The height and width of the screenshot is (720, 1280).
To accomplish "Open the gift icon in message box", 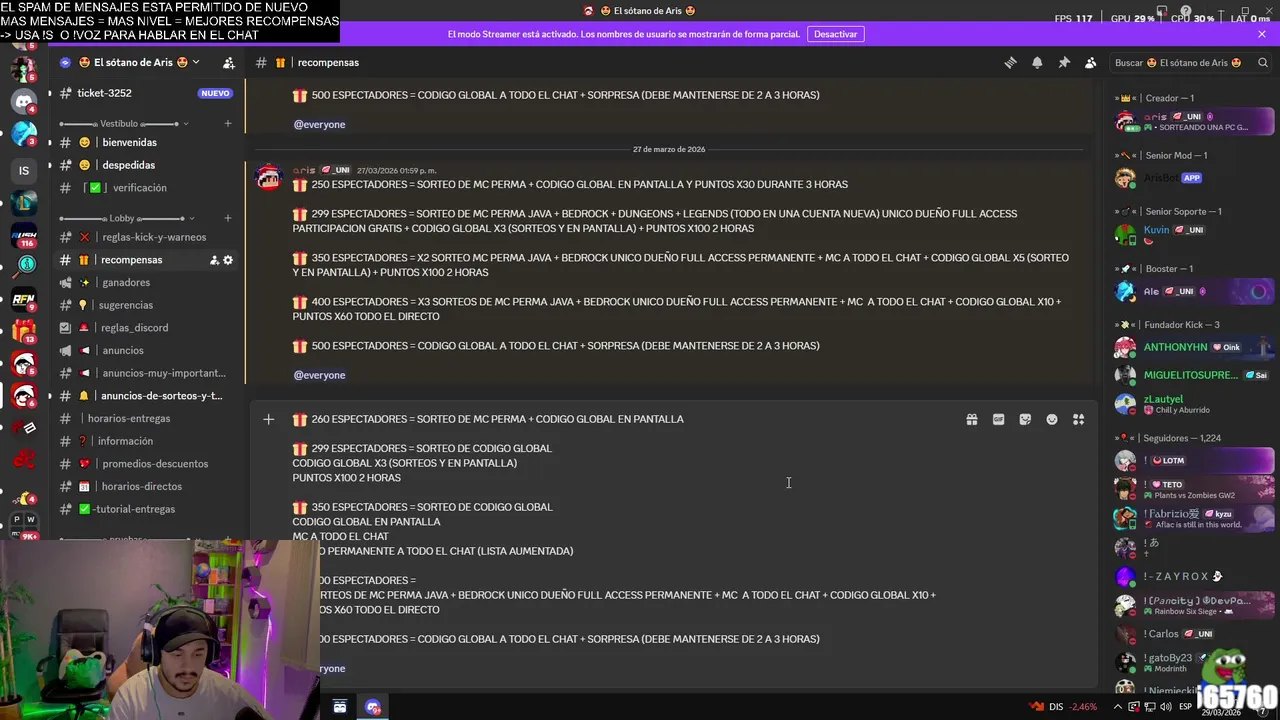I will pyautogui.click(x=971, y=419).
